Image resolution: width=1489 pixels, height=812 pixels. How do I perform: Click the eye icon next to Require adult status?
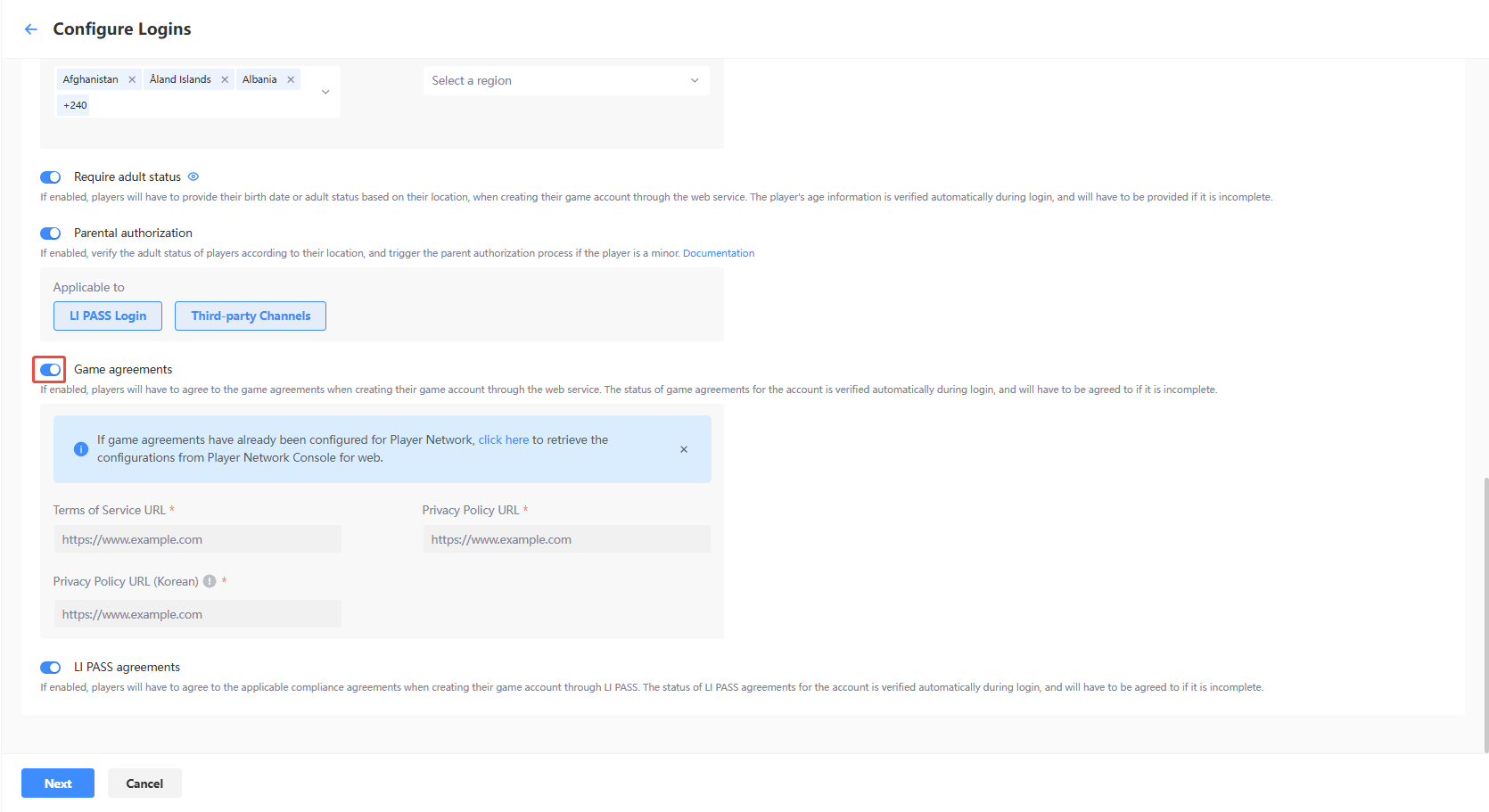tap(193, 176)
